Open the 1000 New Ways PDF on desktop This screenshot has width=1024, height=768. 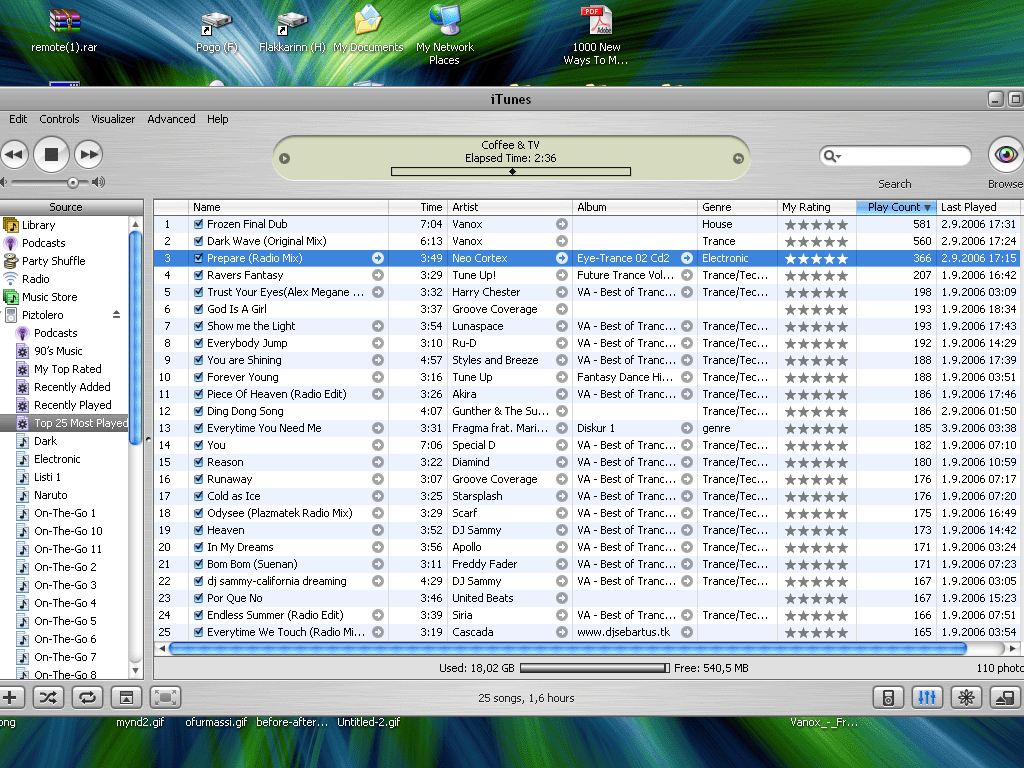[596, 35]
